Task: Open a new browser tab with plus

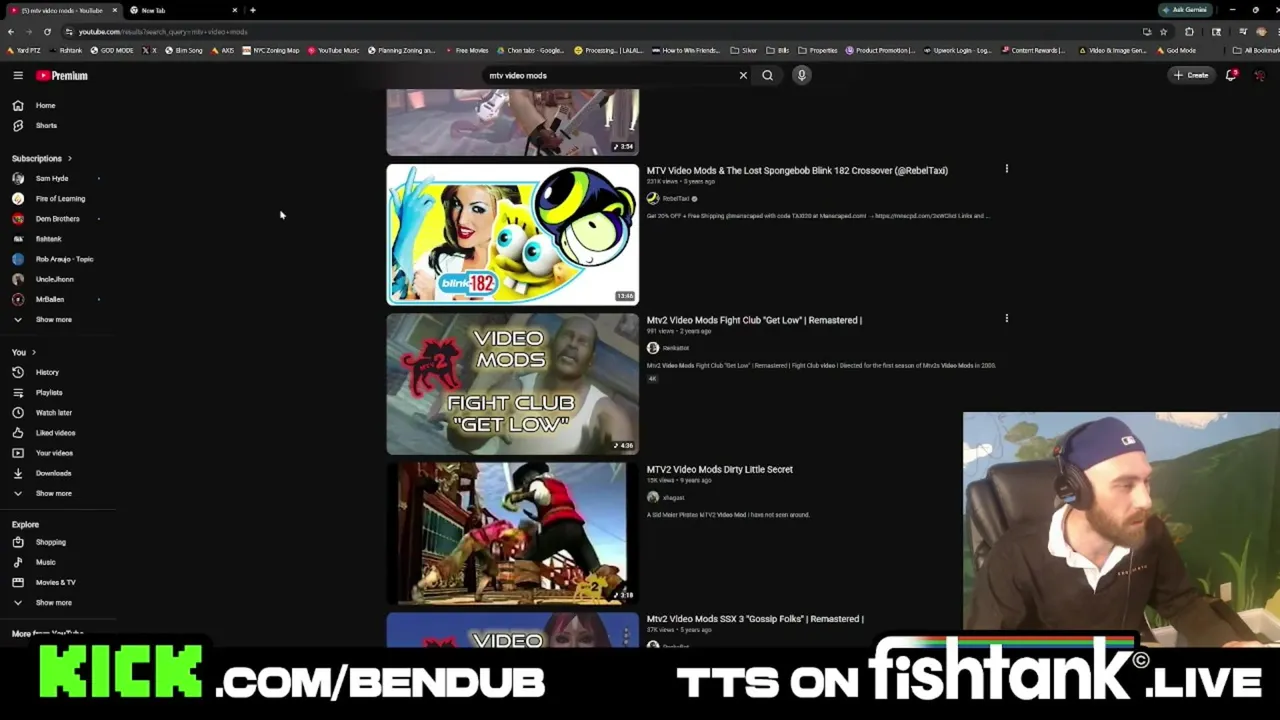Action: point(252,10)
